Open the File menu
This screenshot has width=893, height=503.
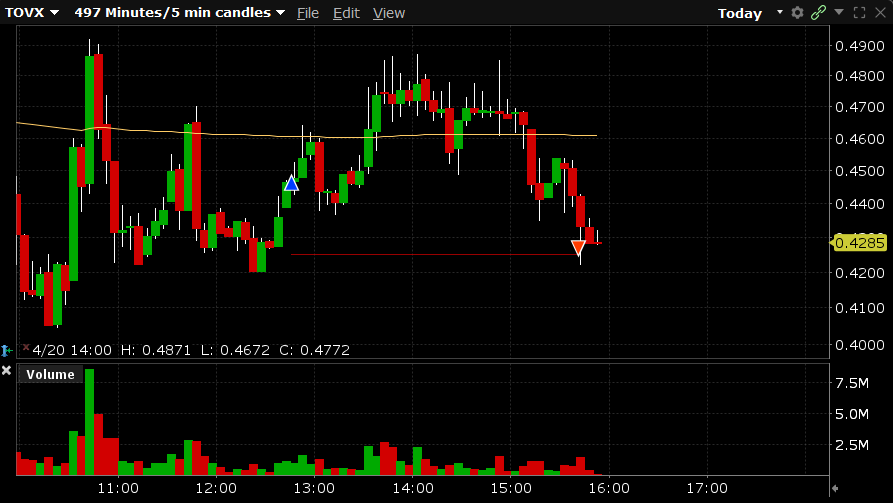[x=308, y=13]
